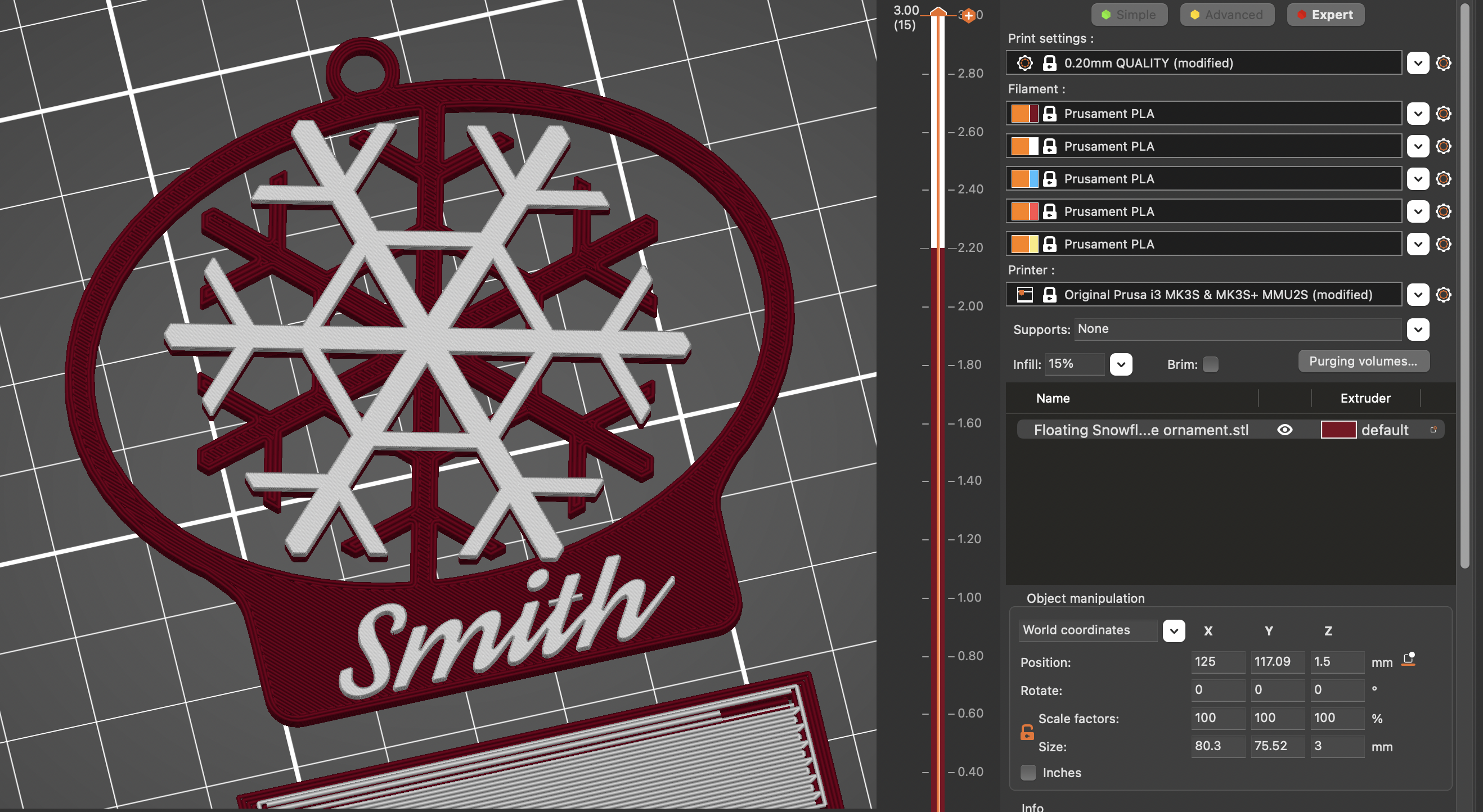Screen dimensions: 1483x812
Task: Click the Advanced tab to switch modes
Action: [1225, 14]
